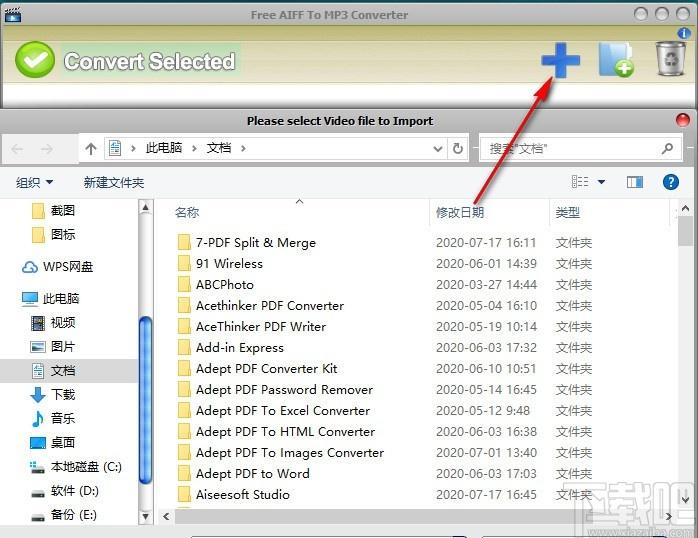Viewport: 698px width, 538px height.
Task: Sort by 名称 column header
Action: coord(187,212)
